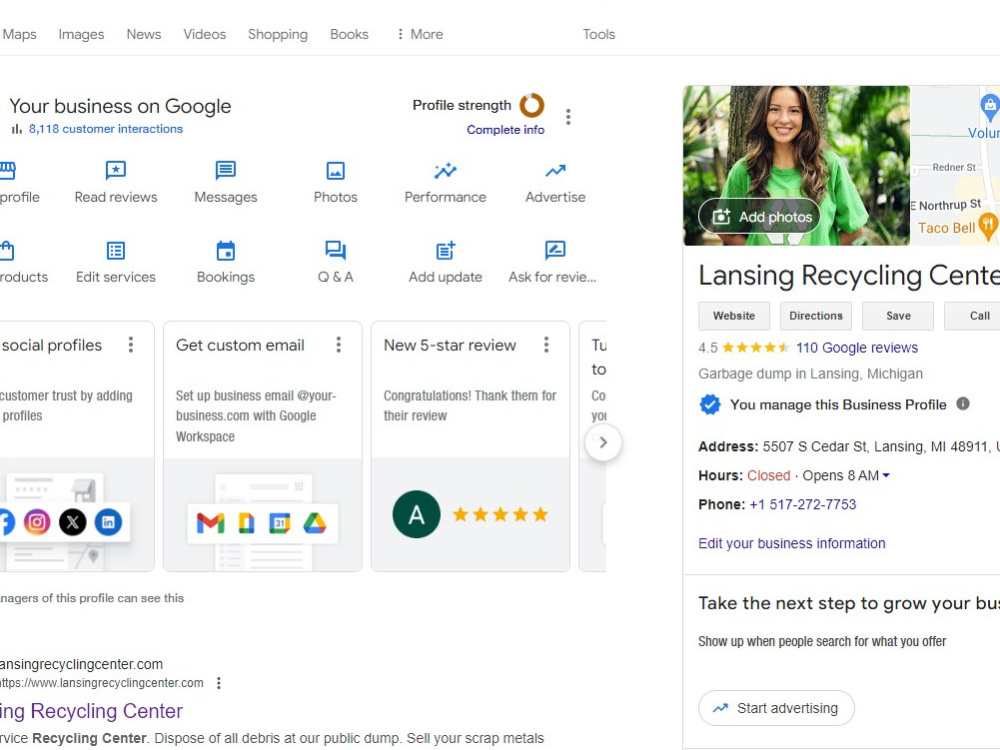Screen dimensions: 1000x750
Task: Click the Gmail icon in email card
Action: pos(210,524)
